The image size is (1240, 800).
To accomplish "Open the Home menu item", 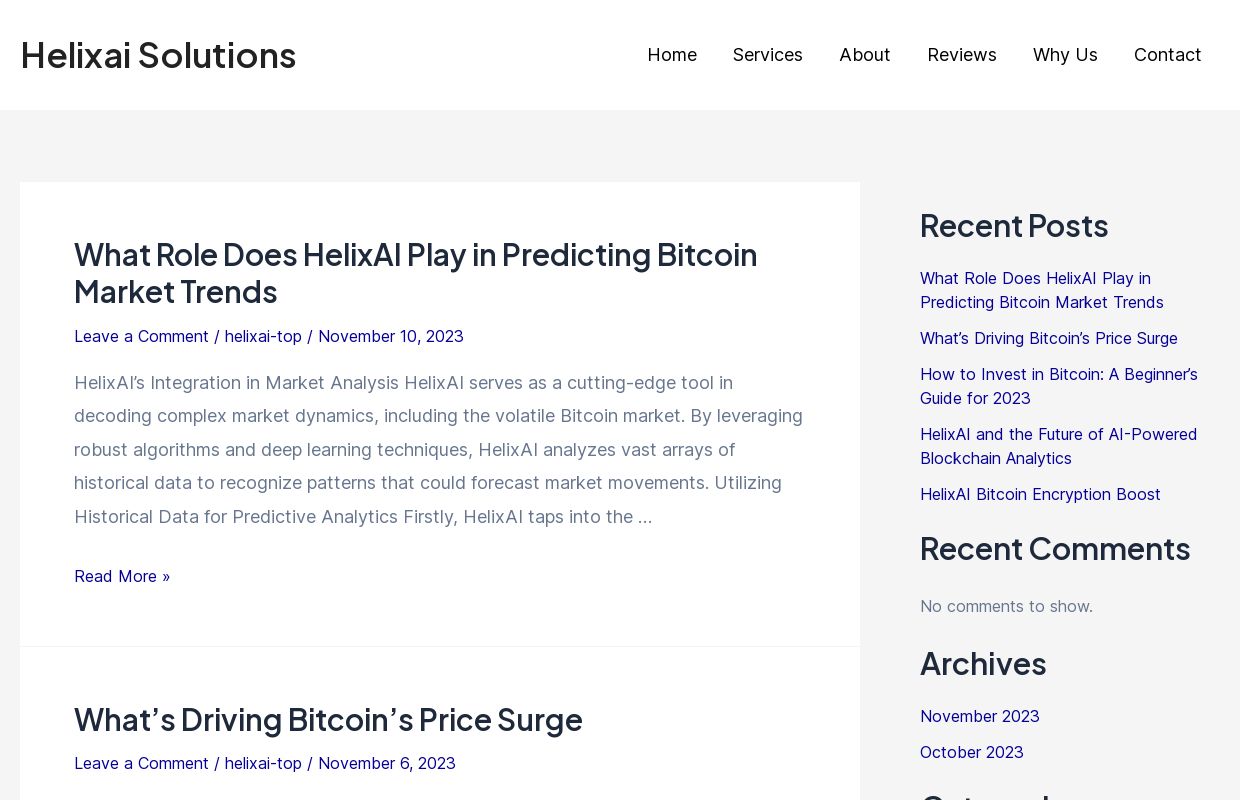I will [671, 55].
